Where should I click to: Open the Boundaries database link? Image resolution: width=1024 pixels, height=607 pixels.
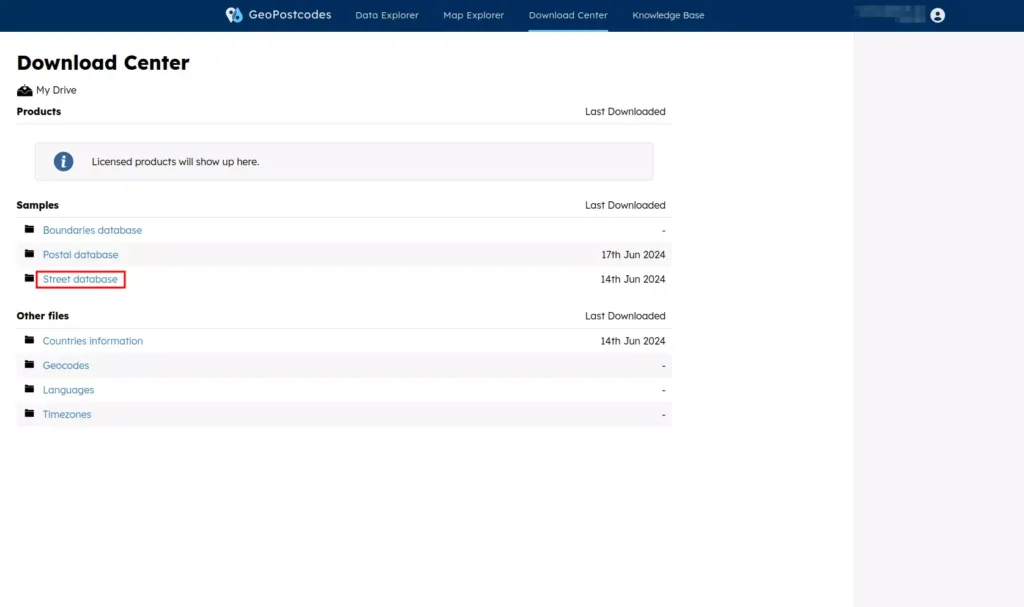92,230
